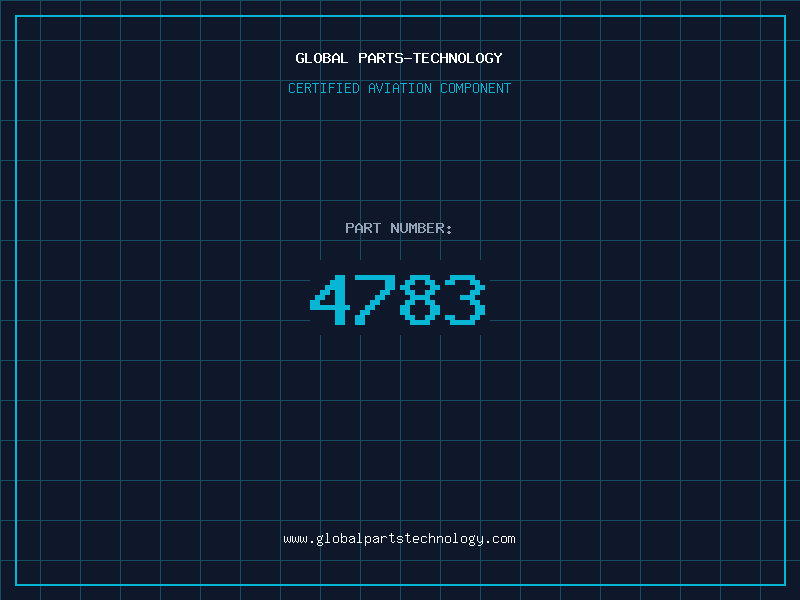The width and height of the screenshot is (800, 600).
Task: Click the website URL at the bottom
Action: tap(399, 539)
